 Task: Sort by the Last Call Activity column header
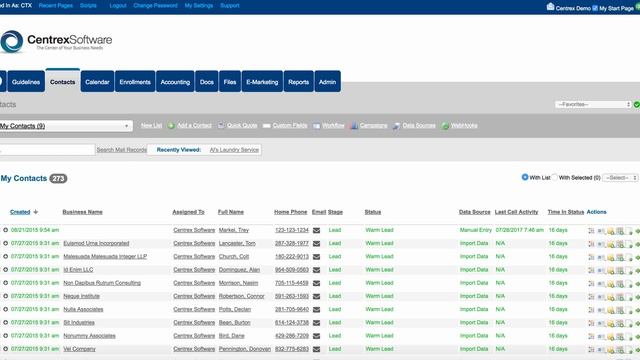(x=516, y=212)
